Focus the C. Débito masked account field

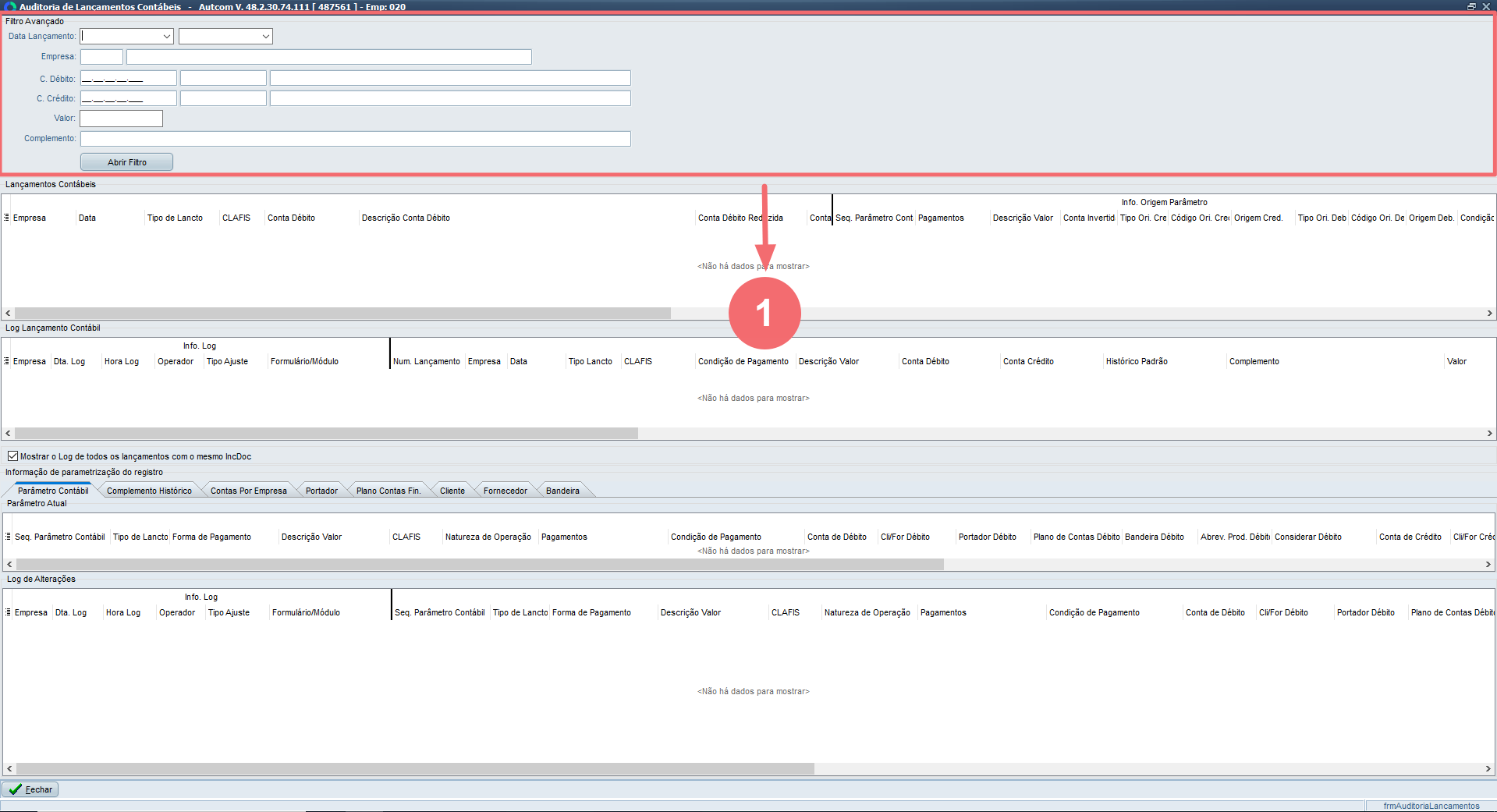[129, 78]
